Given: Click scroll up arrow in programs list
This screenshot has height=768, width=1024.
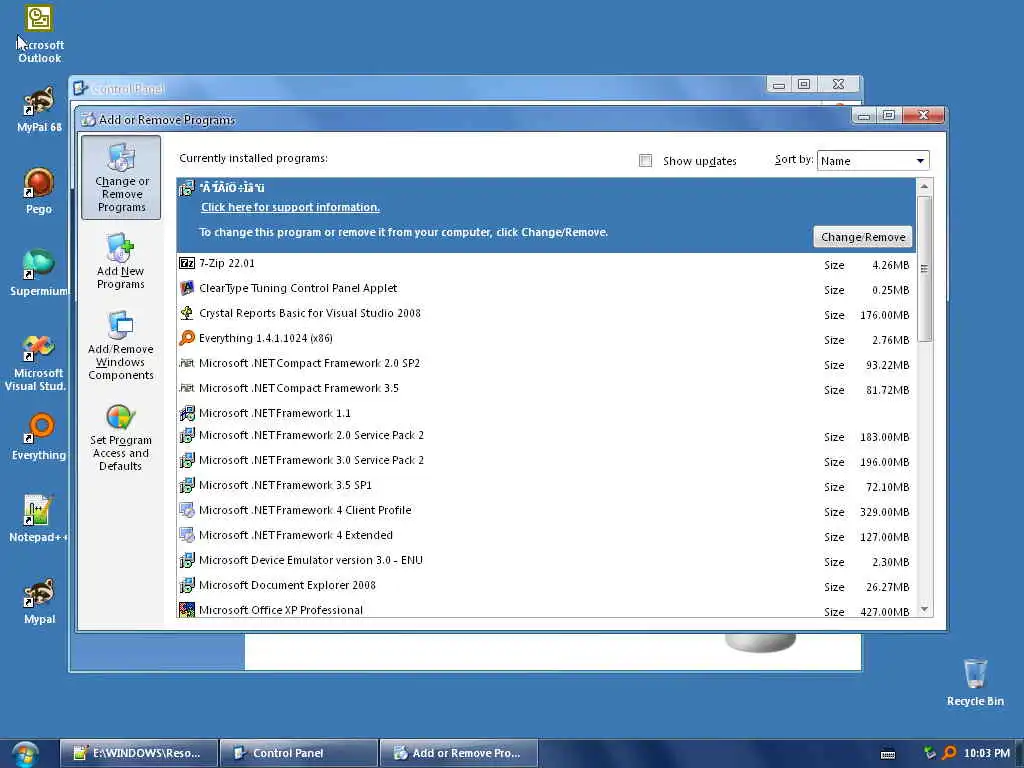Looking at the screenshot, I should [924, 187].
